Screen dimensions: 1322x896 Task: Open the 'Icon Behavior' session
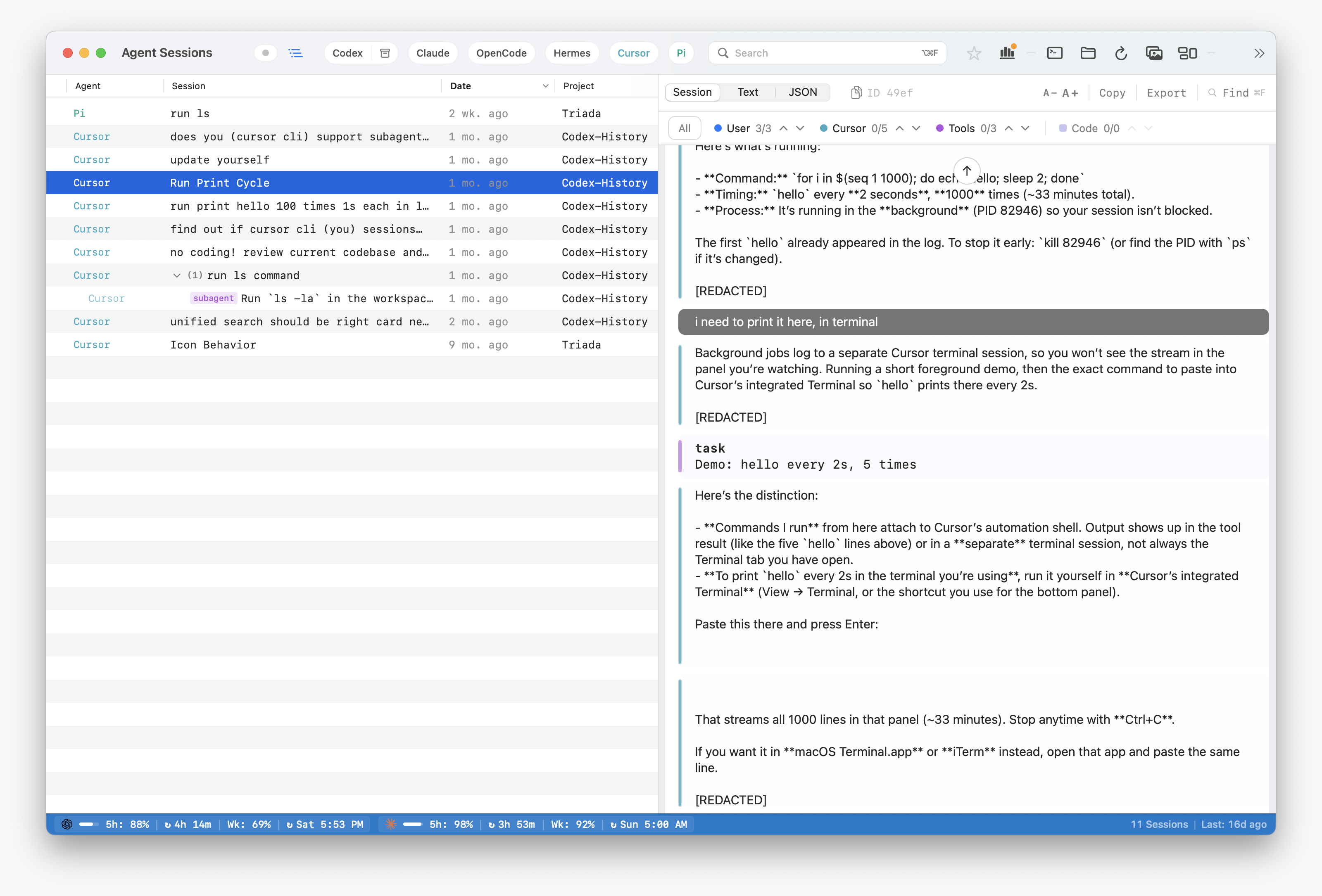point(352,345)
